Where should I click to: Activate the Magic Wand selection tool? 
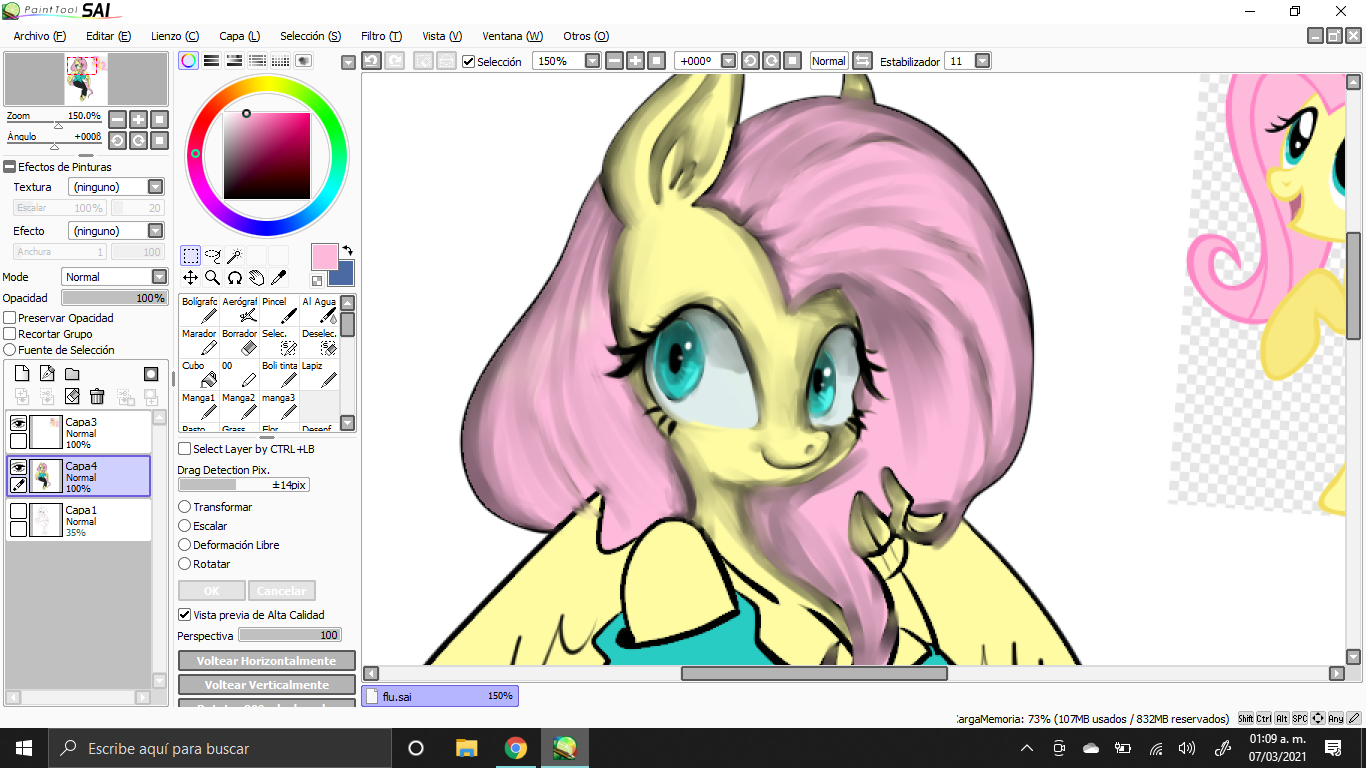coord(234,257)
